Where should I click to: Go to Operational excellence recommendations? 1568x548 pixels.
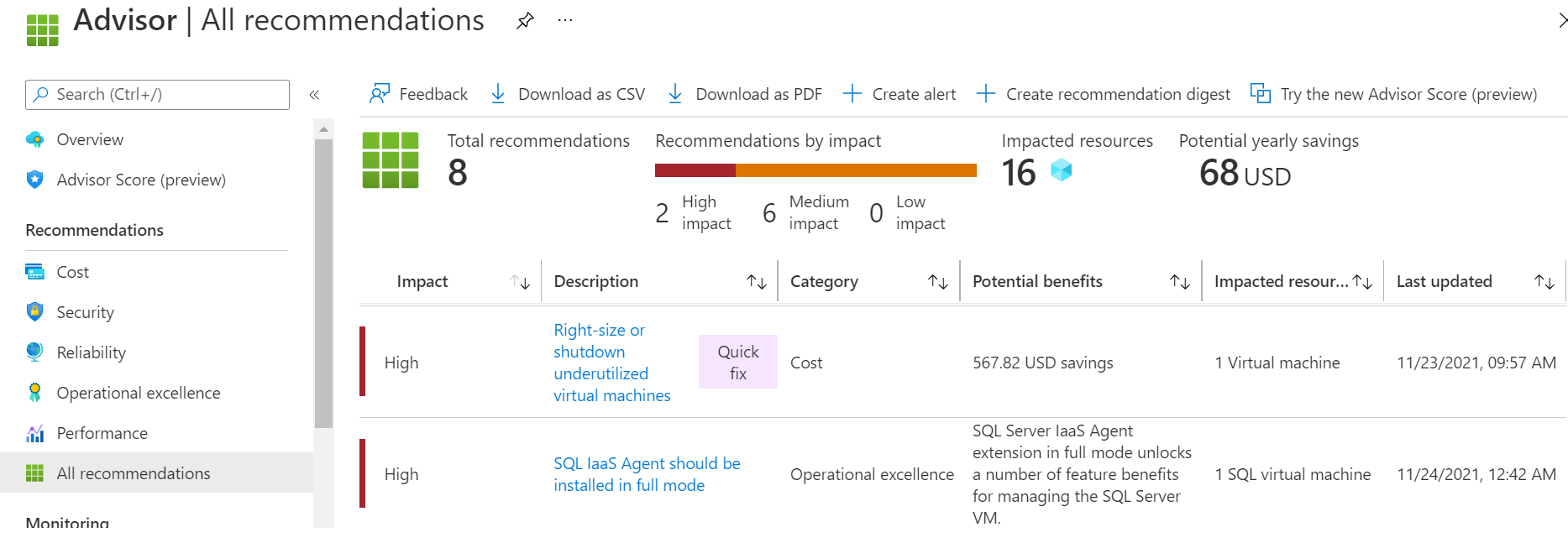click(x=138, y=393)
